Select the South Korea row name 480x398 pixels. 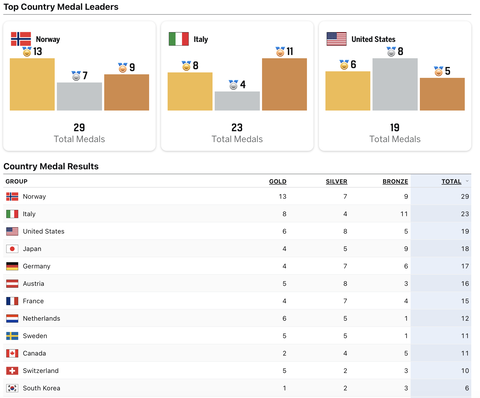tap(41, 388)
